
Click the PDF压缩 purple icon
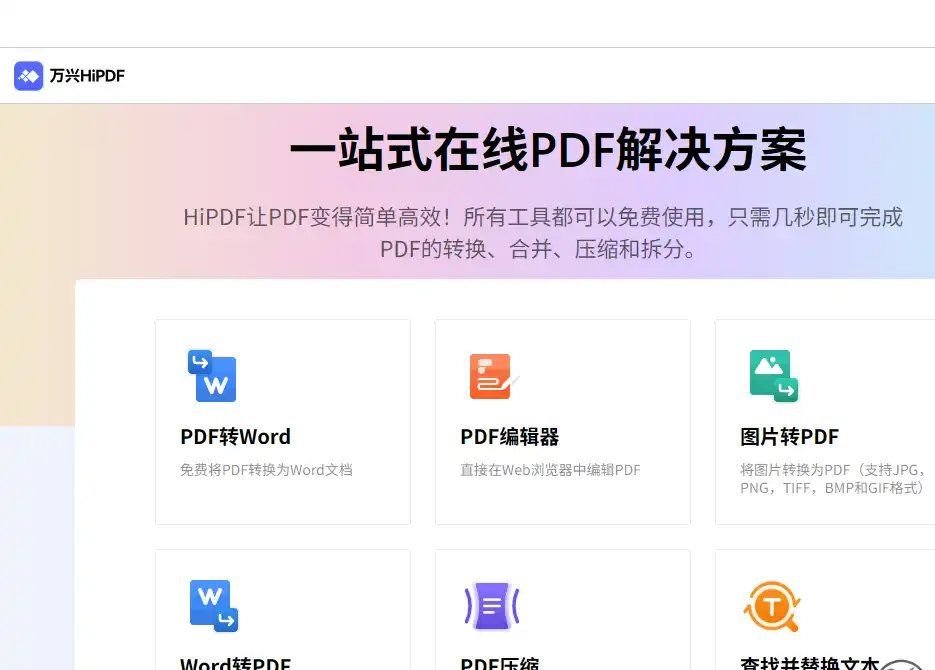coord(492,606)
